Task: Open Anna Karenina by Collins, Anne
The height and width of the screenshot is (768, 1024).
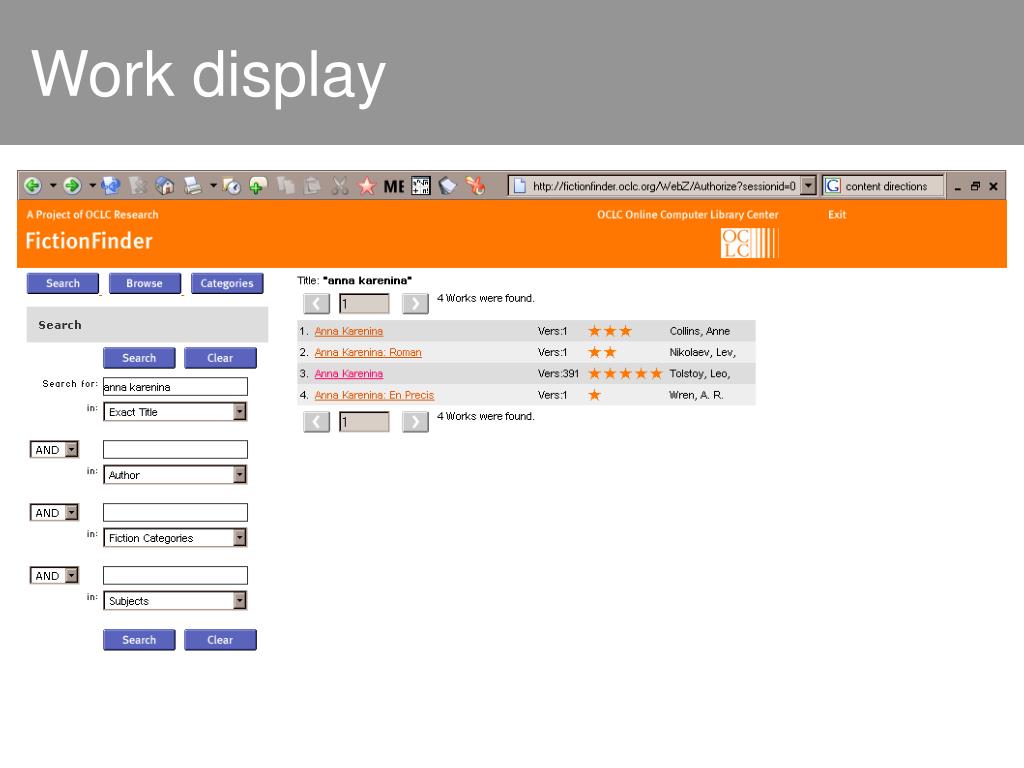Action: (349, 331)
